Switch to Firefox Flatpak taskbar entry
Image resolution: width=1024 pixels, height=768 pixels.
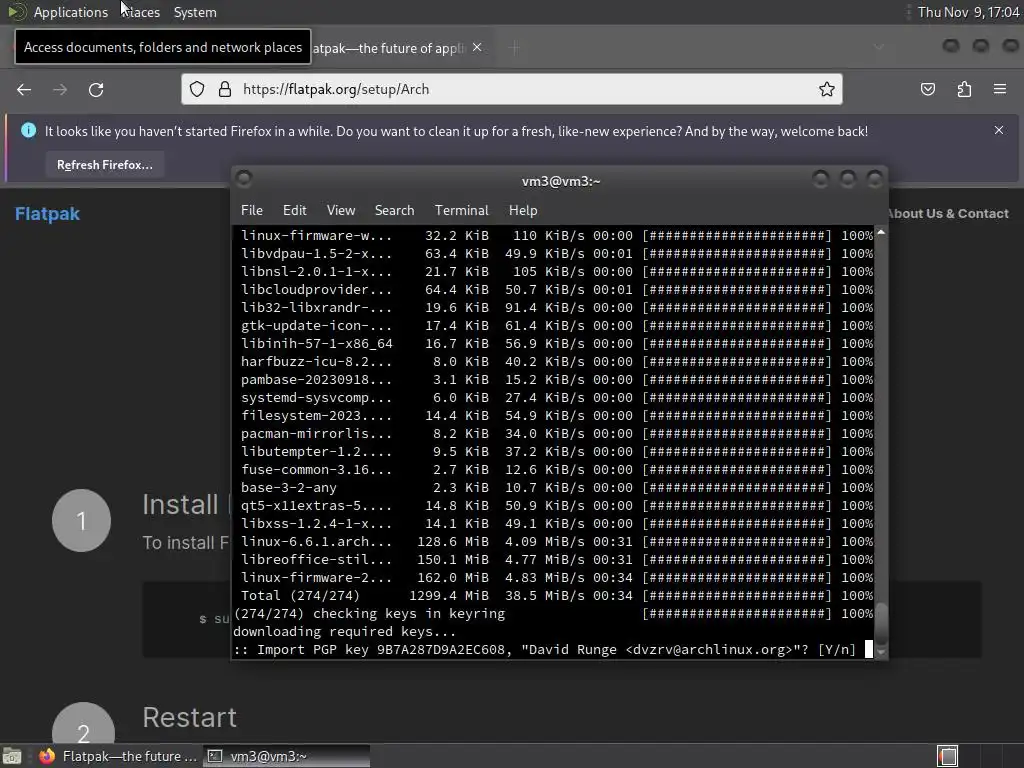point(118,756)
